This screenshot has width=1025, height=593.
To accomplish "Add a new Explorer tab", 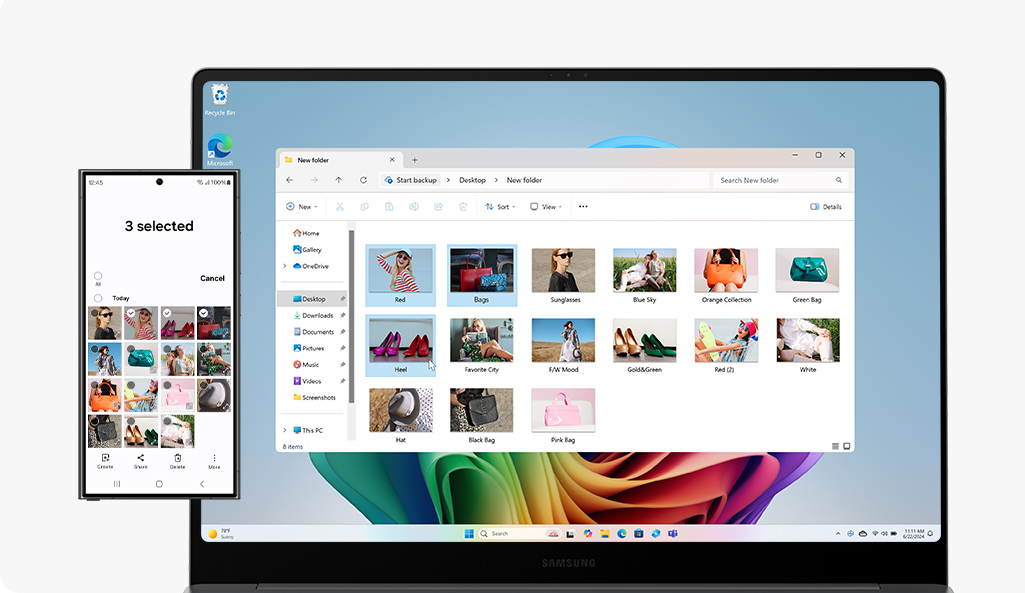I will 414,160.
